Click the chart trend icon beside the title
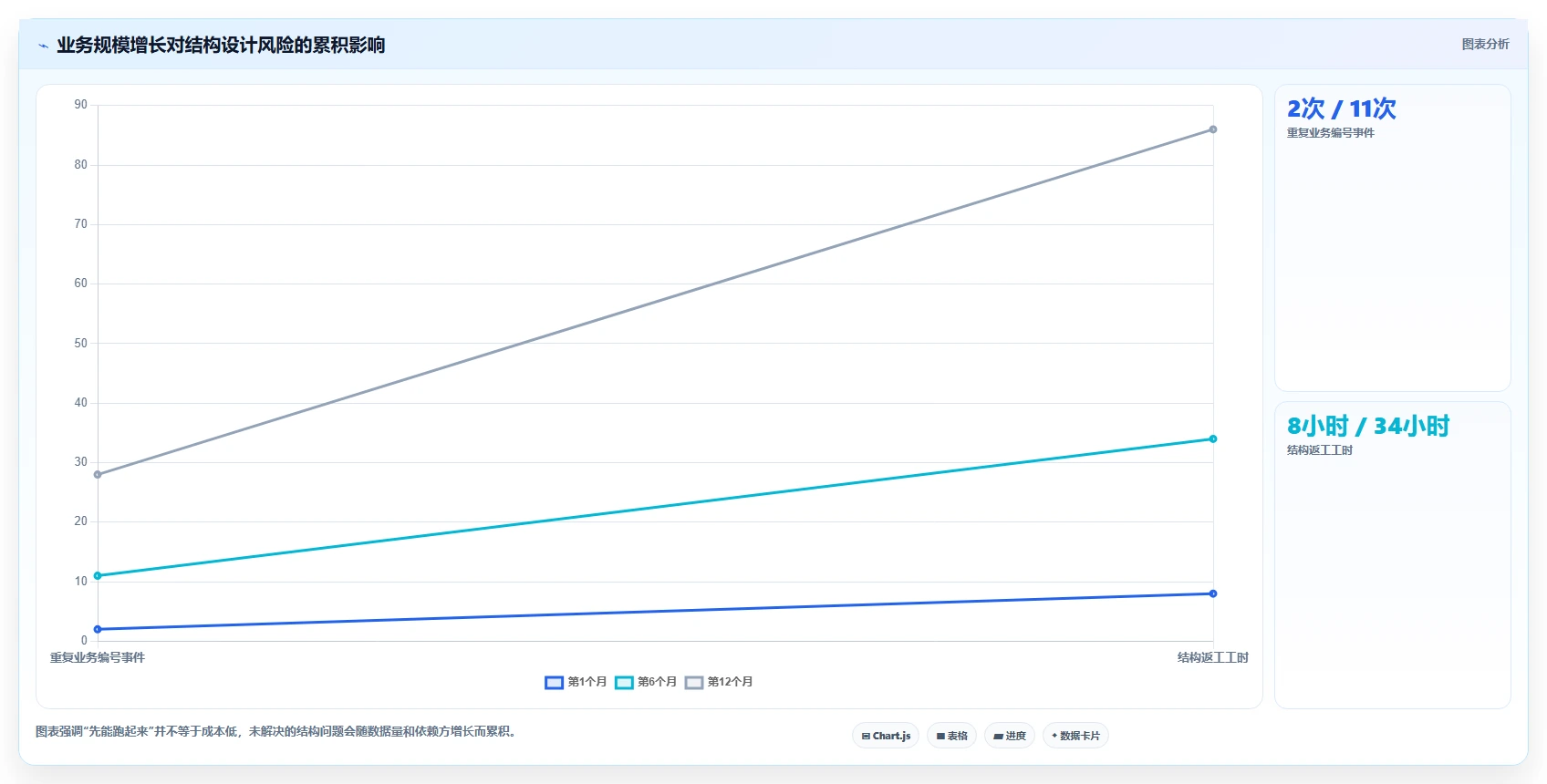 click(x=43, y=46)
